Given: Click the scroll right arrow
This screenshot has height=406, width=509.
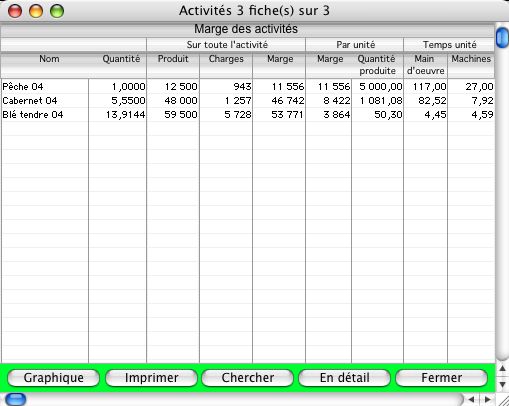Looking at the screenshot, I should click(487, 399).
